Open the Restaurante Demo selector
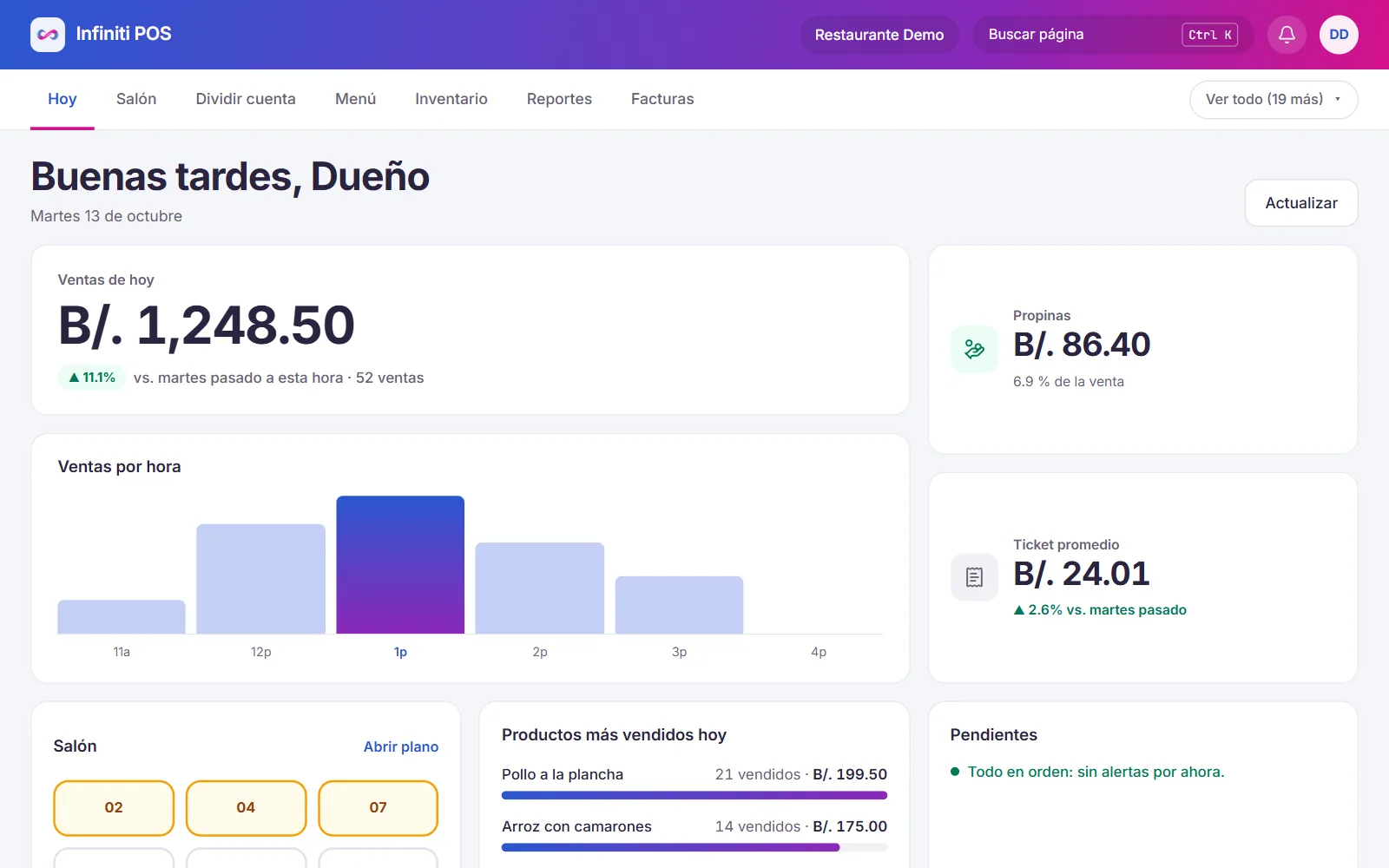The width and height of the screenshot is (1389, 868). click(879, 35)
